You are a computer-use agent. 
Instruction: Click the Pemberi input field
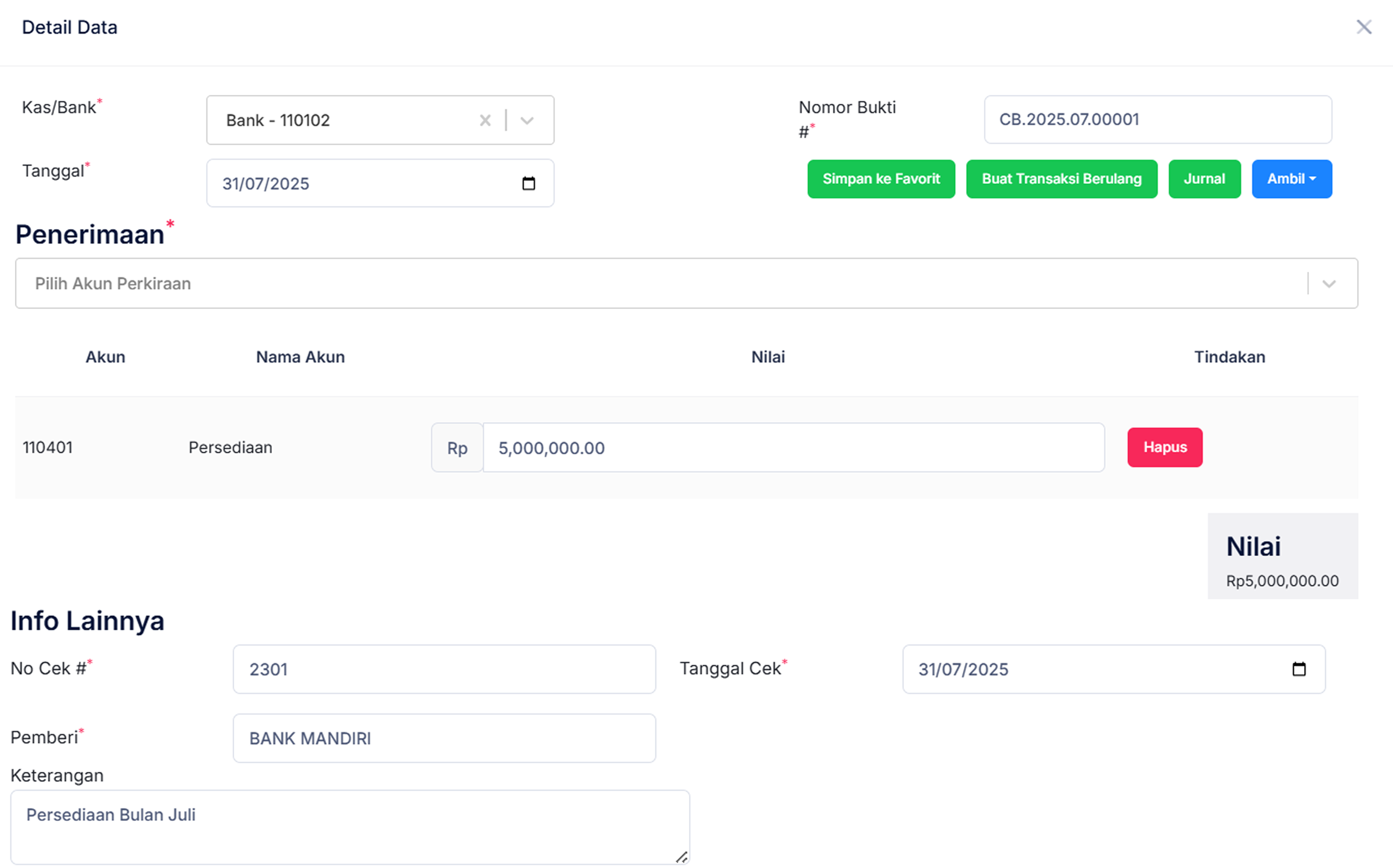click(x=444, y=738)
